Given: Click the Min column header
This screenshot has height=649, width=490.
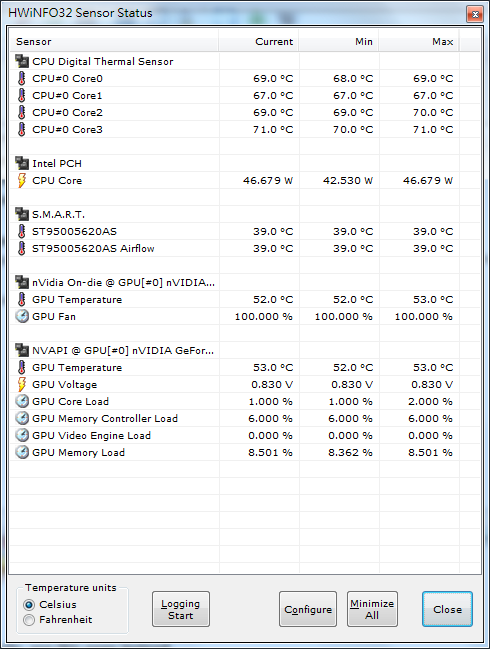Looking at the screenshot, I should click(339, 41).
